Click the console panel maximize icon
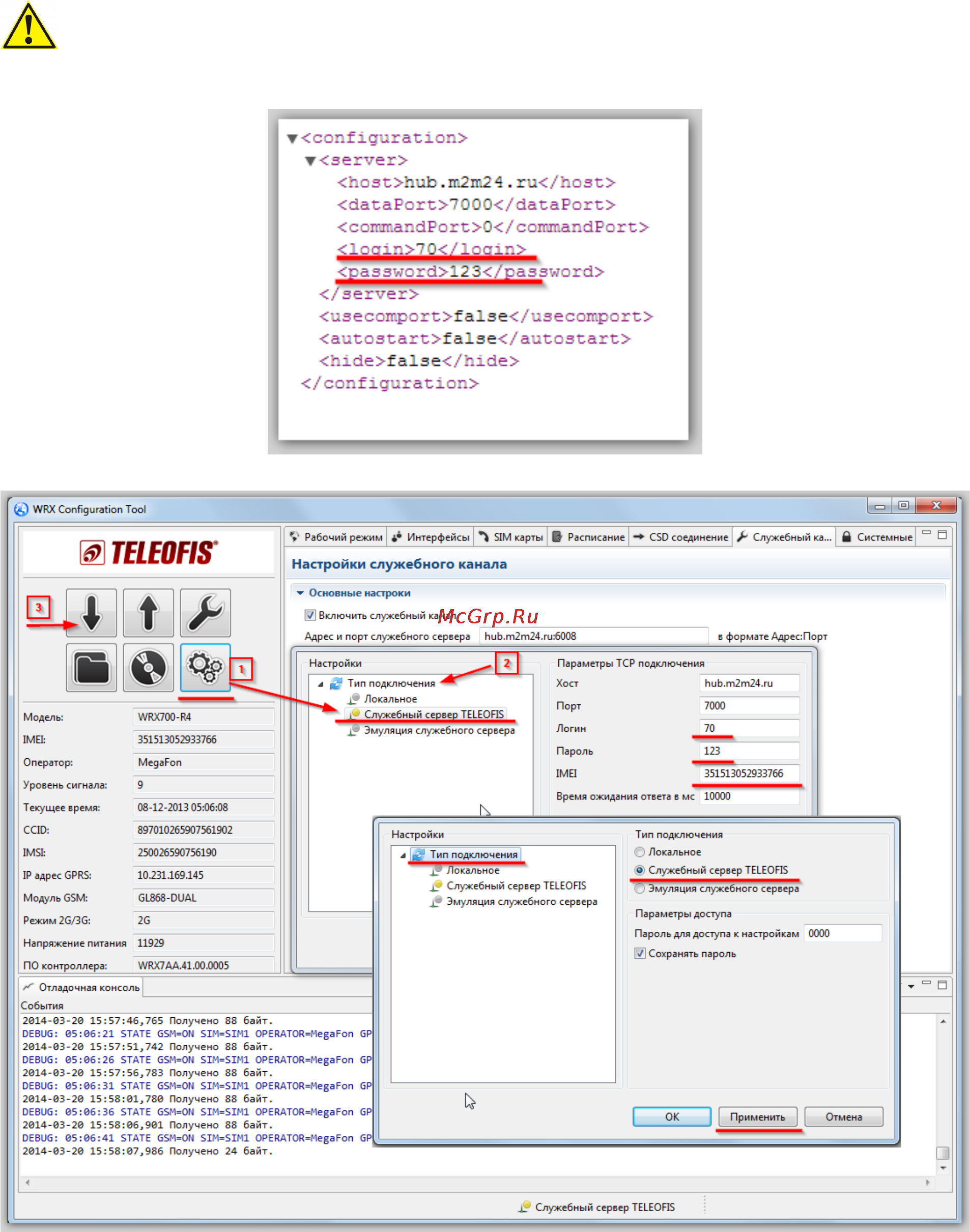 [943, 985]
